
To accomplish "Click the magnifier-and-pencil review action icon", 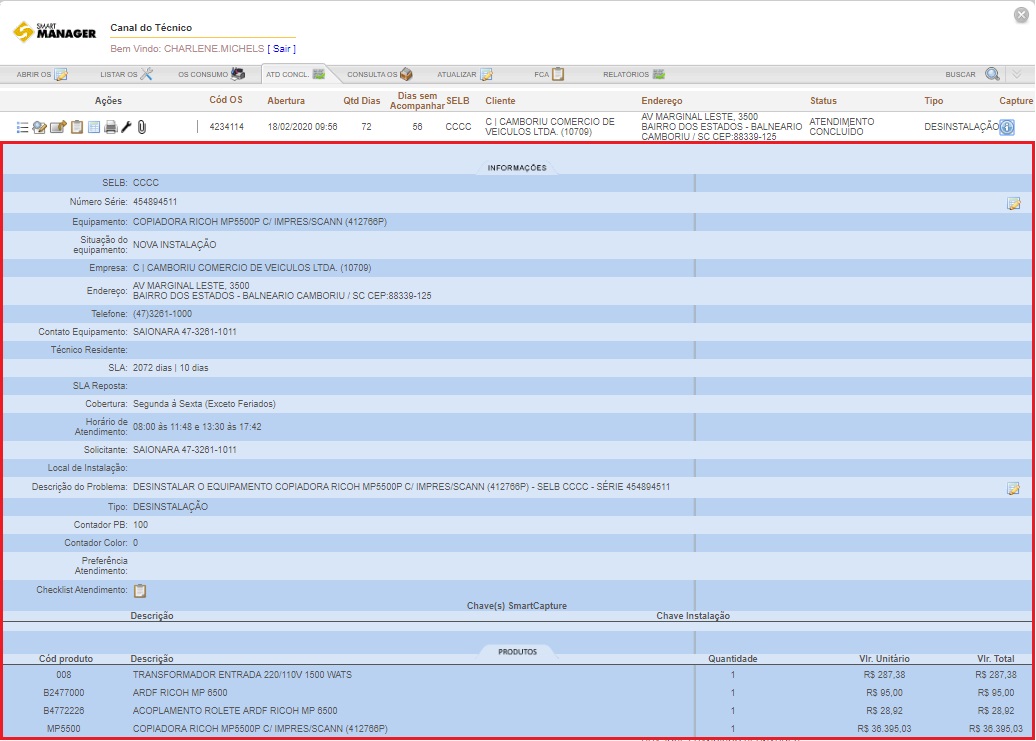I will coord(40,127).
